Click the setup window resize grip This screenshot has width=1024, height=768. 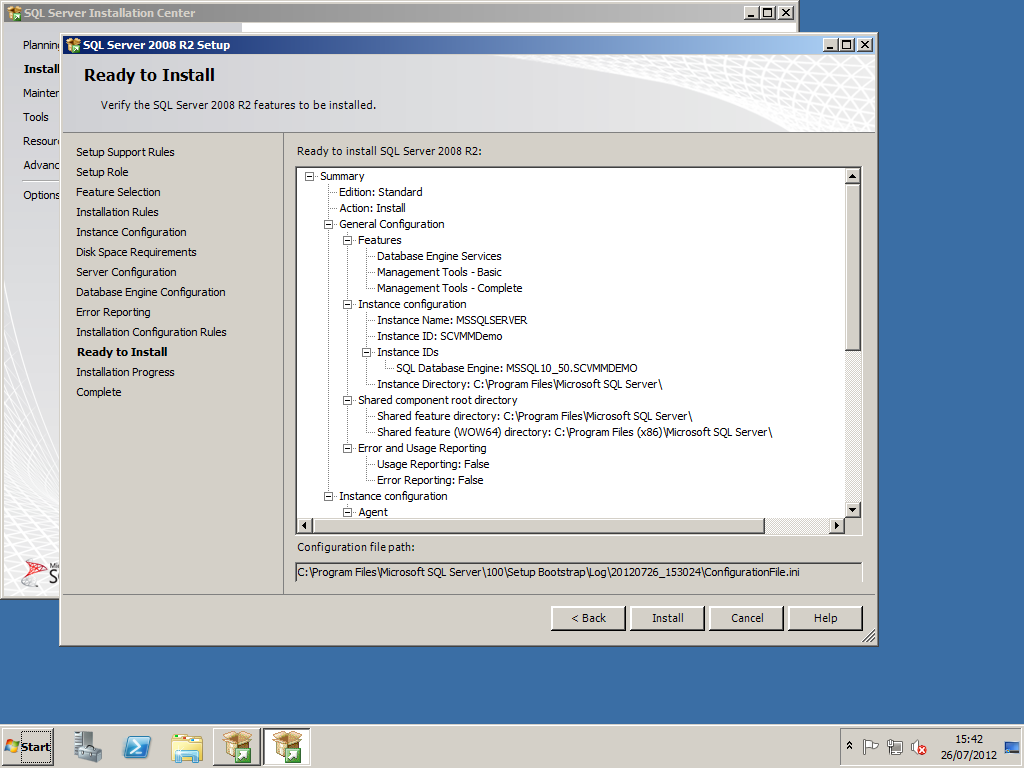(x=869, y=637)
